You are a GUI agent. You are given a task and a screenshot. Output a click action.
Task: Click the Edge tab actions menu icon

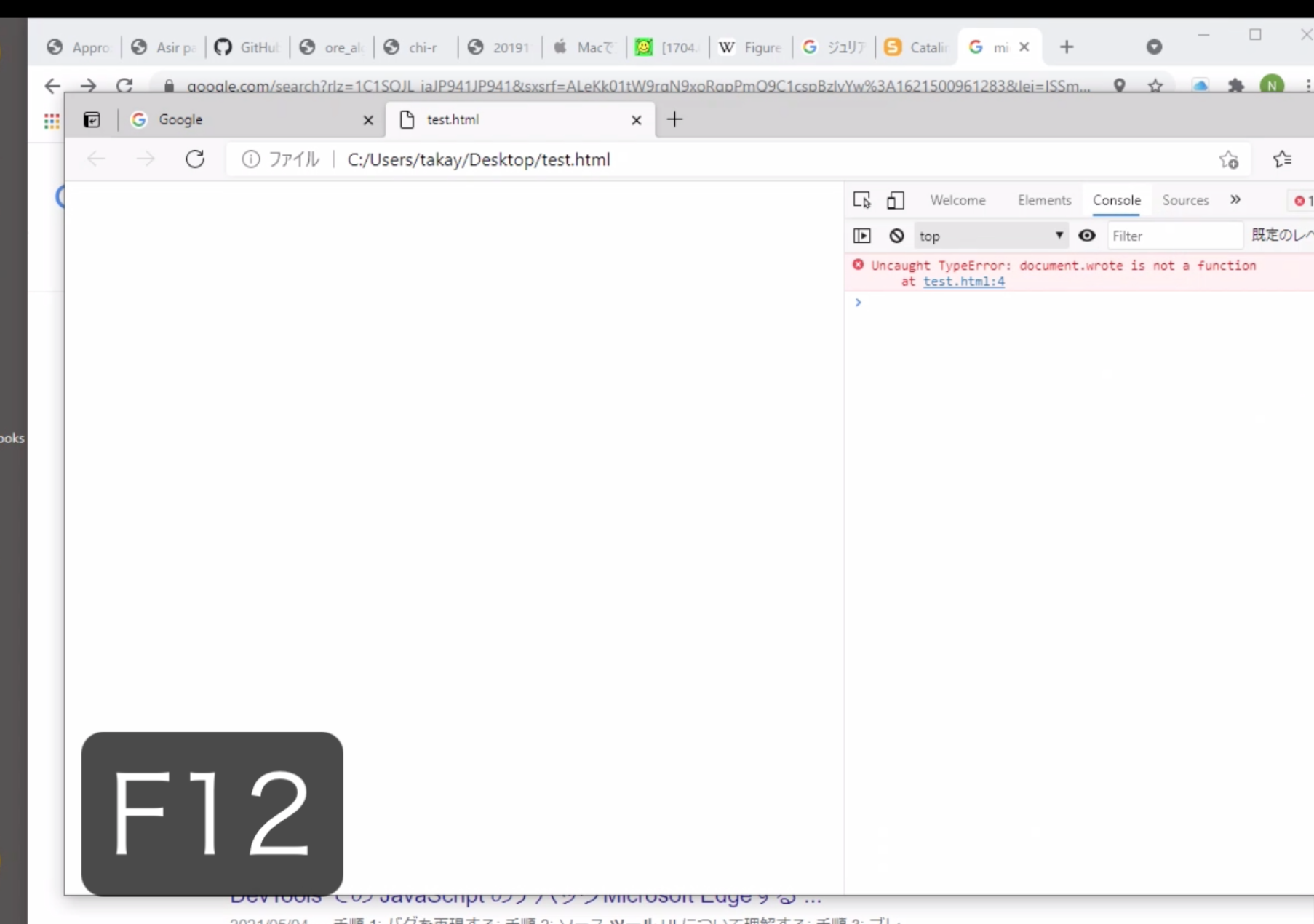tap(92, 119)
